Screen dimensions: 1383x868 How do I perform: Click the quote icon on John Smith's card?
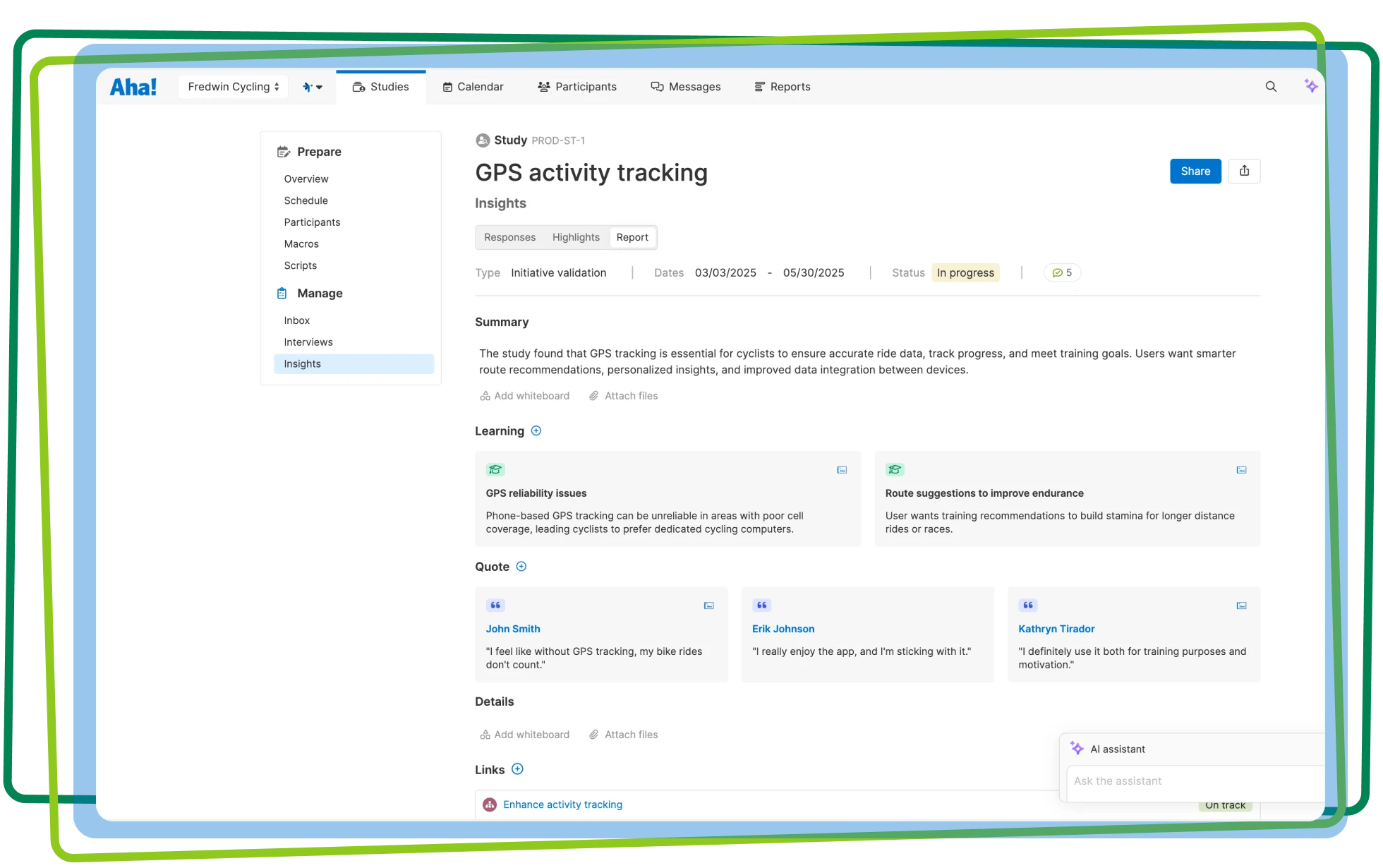pos(495,605)
